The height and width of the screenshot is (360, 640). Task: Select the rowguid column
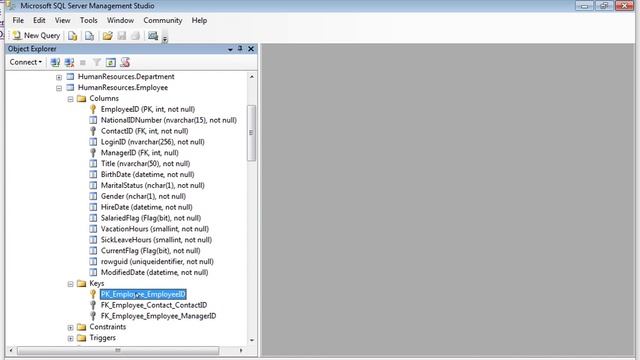[x=157, y=262]
